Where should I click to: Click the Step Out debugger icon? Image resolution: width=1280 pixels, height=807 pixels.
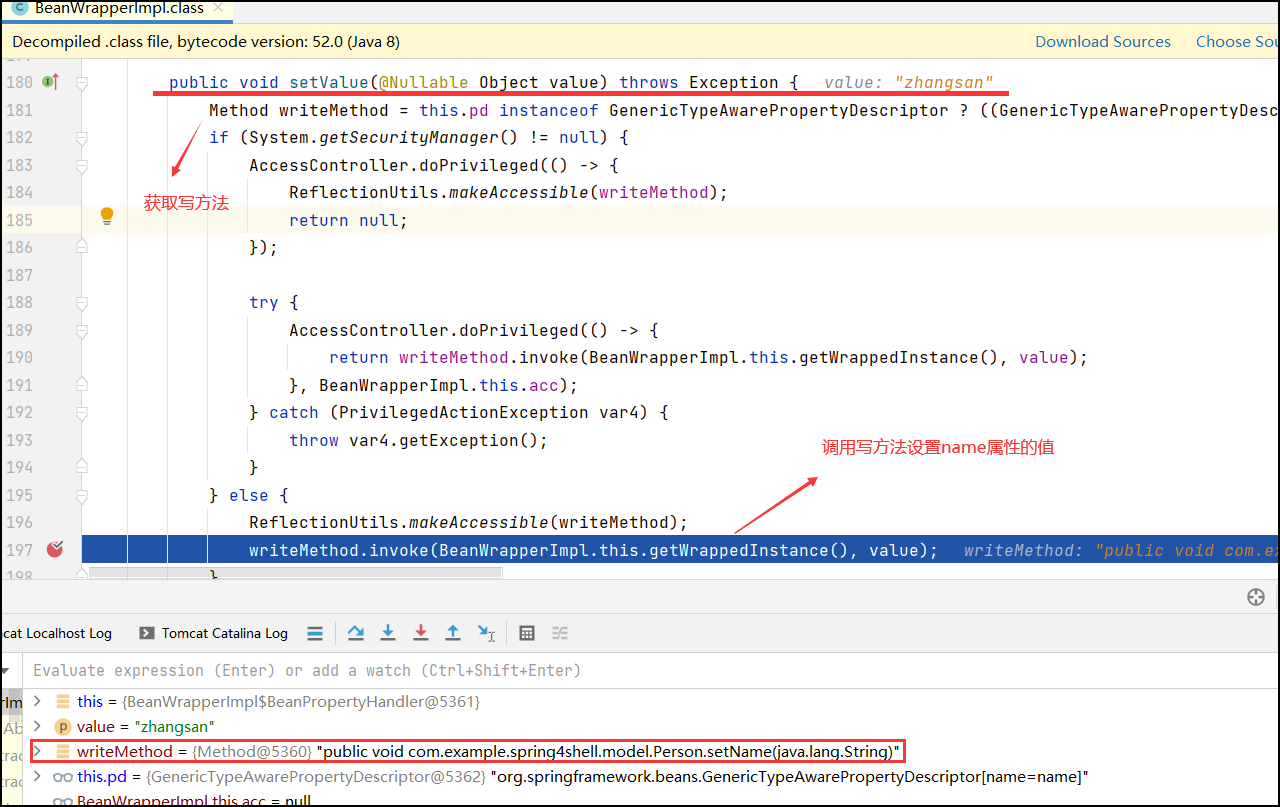pos(453,633)
